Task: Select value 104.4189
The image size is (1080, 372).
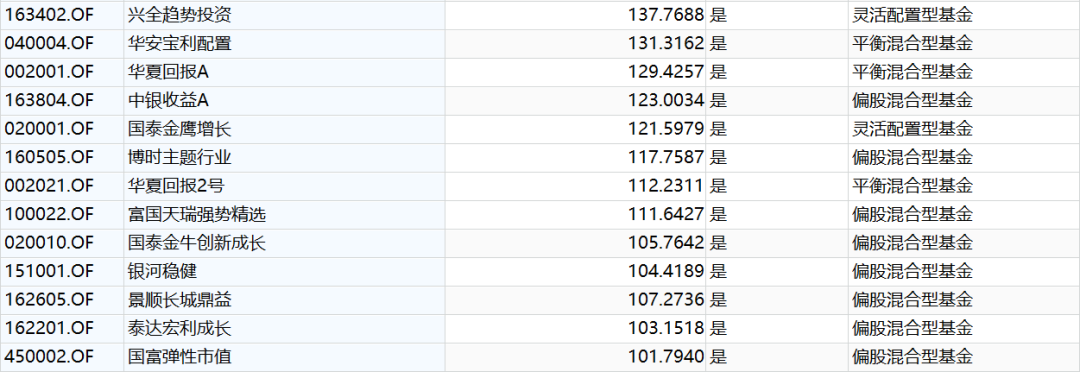Action: [x=666, y=271]
